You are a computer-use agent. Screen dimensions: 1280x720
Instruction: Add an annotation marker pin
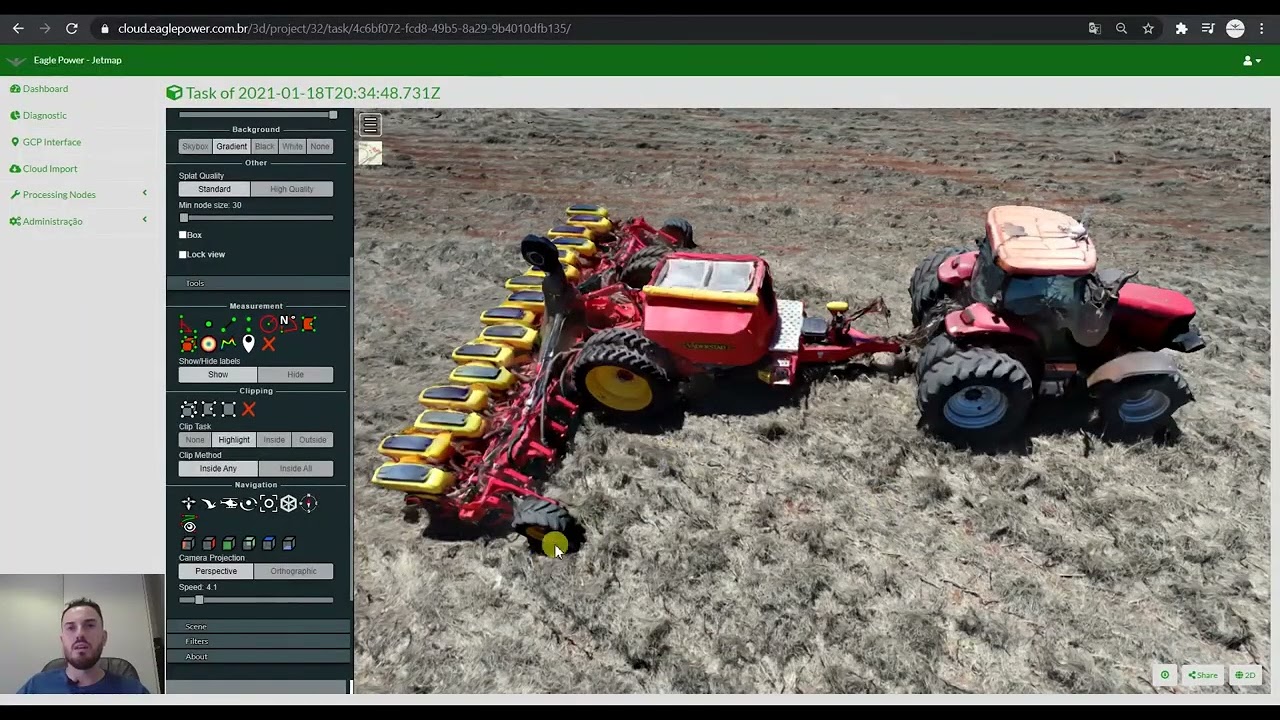click(x=248, y=344)
